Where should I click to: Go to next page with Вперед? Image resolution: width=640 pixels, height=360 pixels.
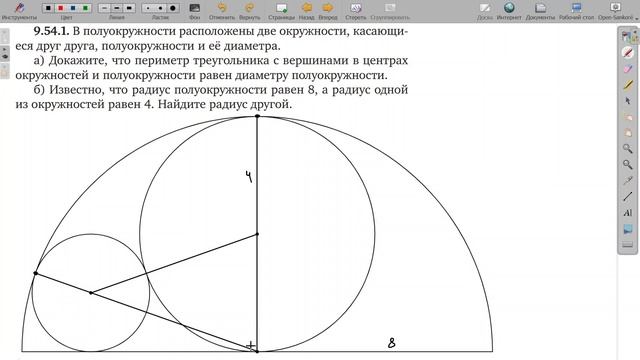(328, 11)
